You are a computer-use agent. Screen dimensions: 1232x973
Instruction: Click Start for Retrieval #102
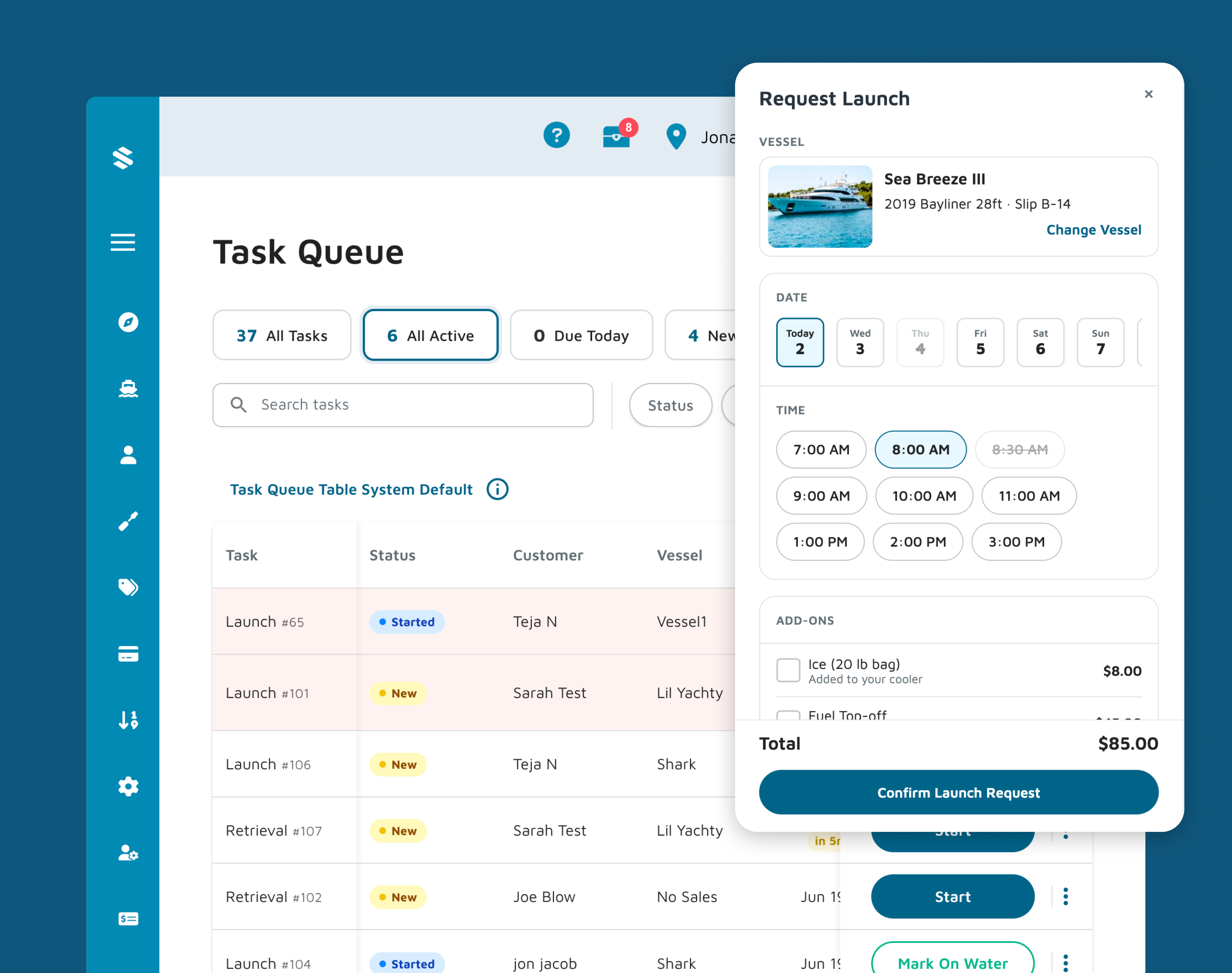(953, 897)
